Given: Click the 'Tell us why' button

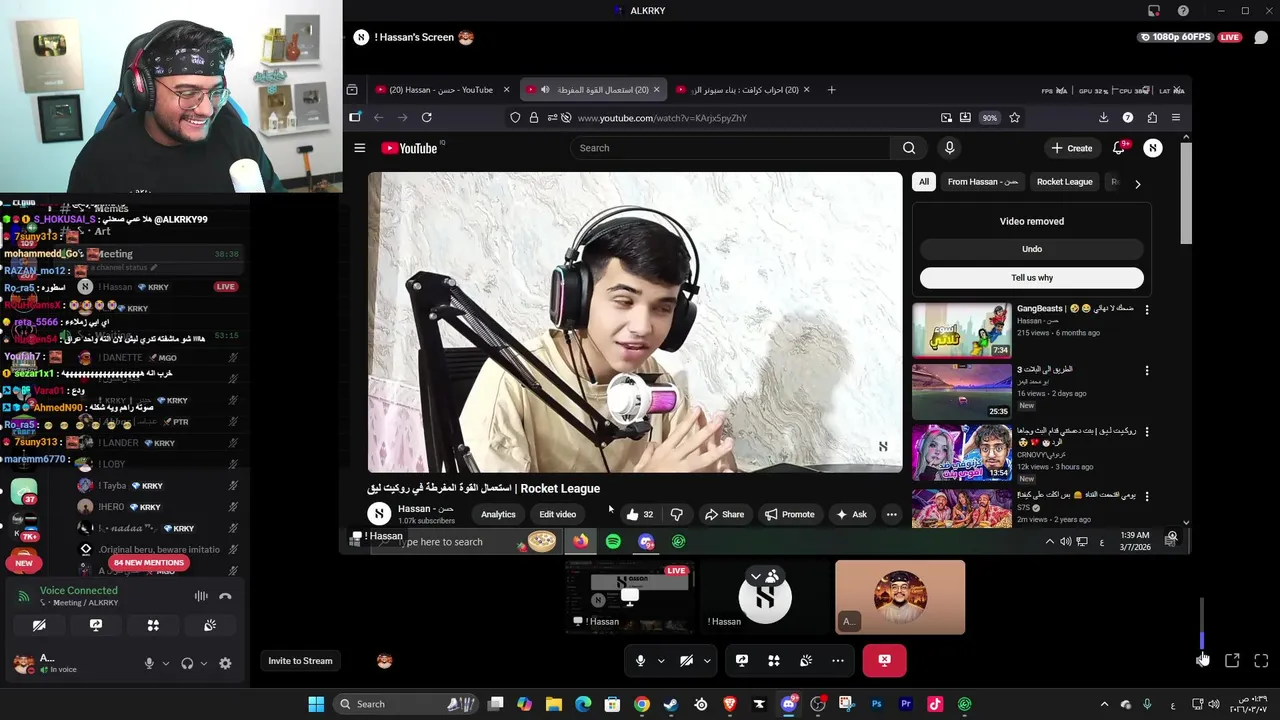Looking at the screenshot, I should click(1032, 278).
